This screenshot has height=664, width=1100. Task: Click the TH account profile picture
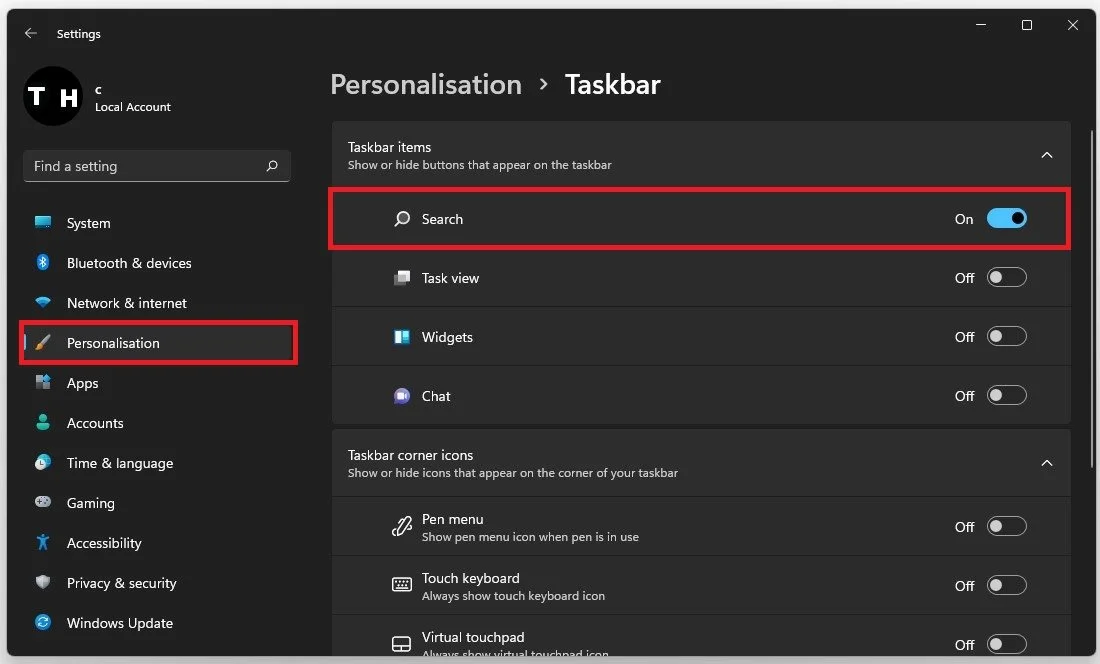click(x=53, y=96)
